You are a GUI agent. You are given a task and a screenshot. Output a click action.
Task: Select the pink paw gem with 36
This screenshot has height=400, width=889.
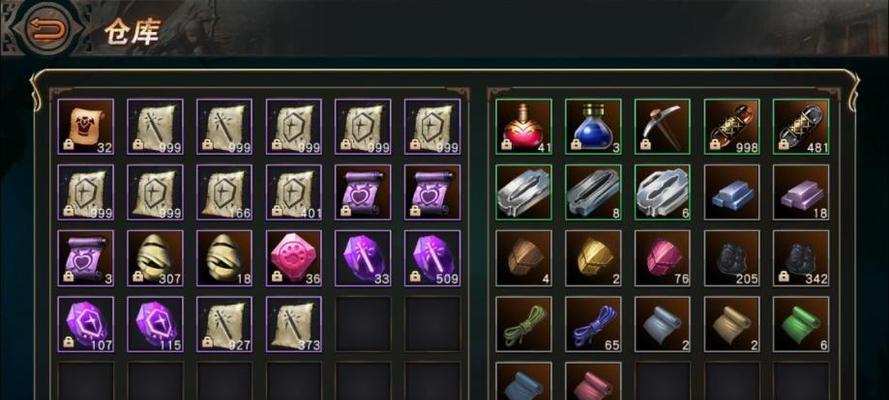click(x=294, y=258)
